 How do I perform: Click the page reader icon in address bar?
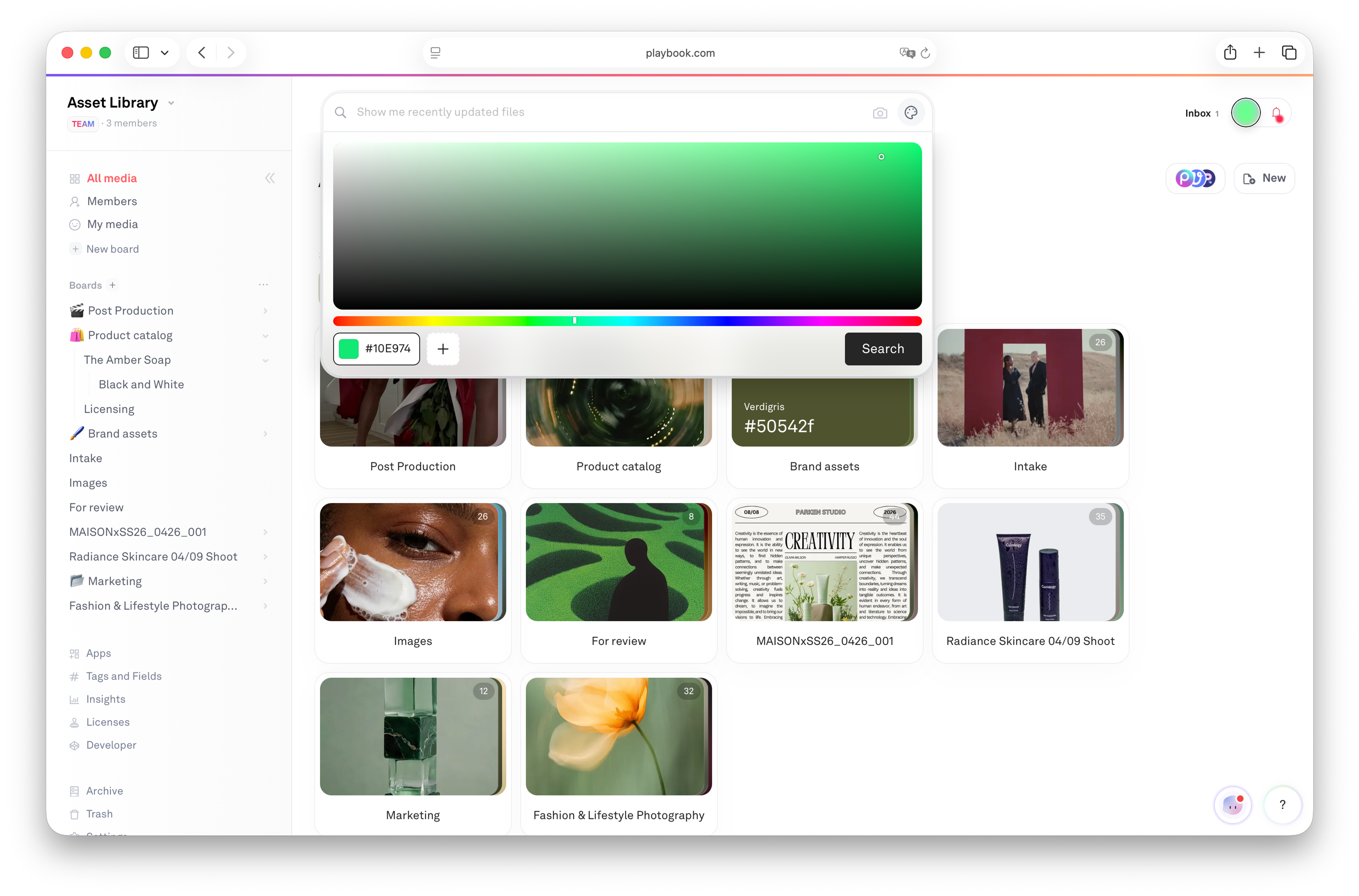(435, 53)
